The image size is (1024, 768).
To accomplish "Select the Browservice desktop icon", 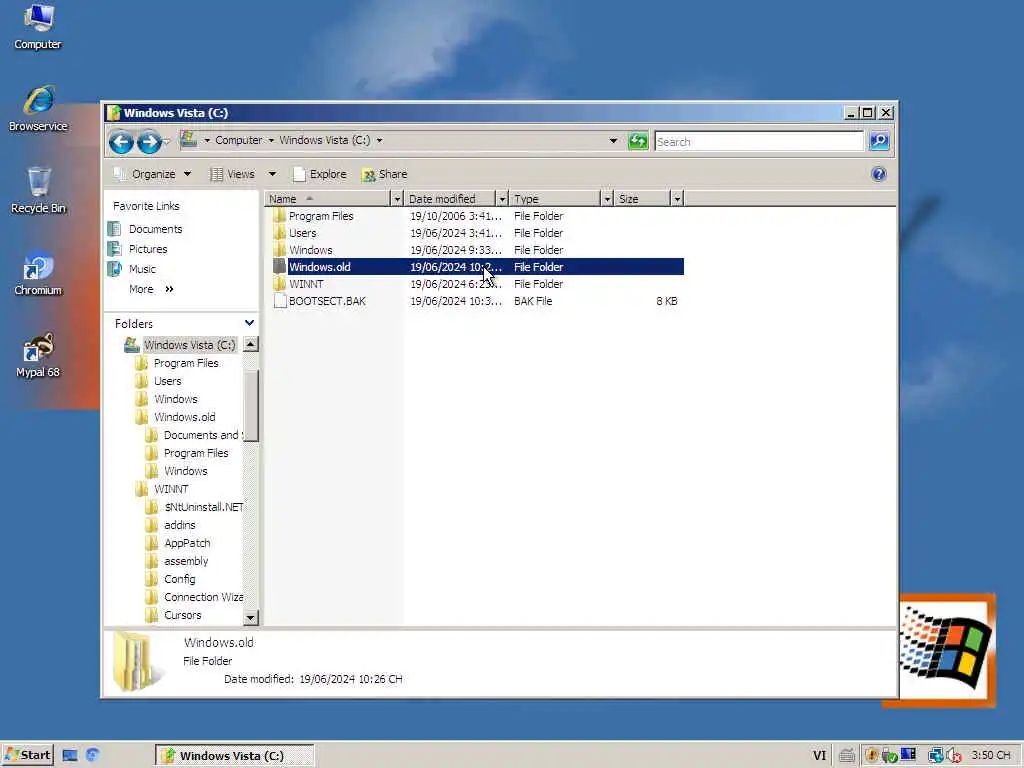I will pos(38,108).
